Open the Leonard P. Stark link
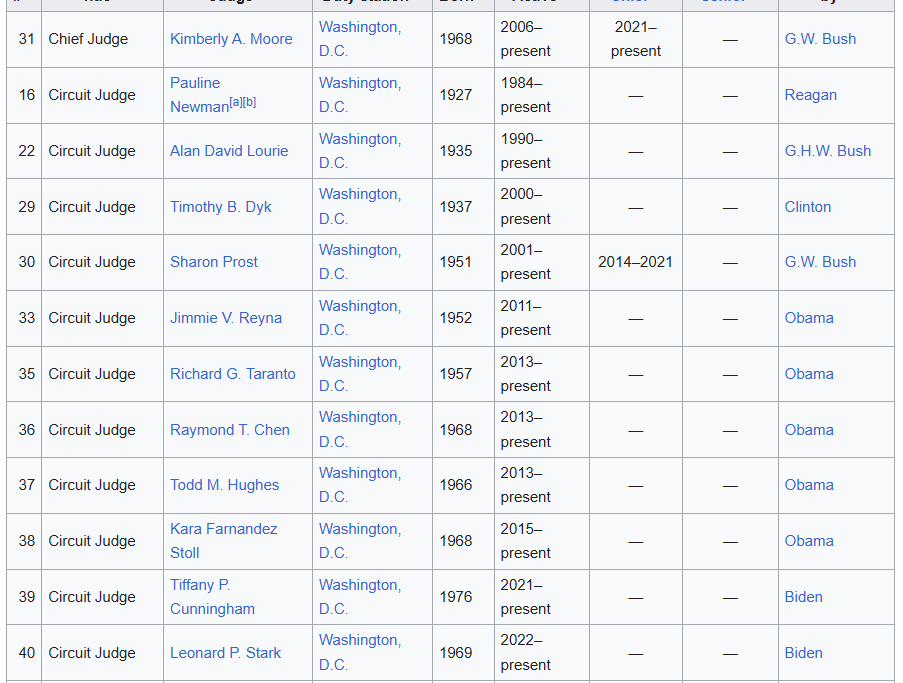 [x=225, y=652]
